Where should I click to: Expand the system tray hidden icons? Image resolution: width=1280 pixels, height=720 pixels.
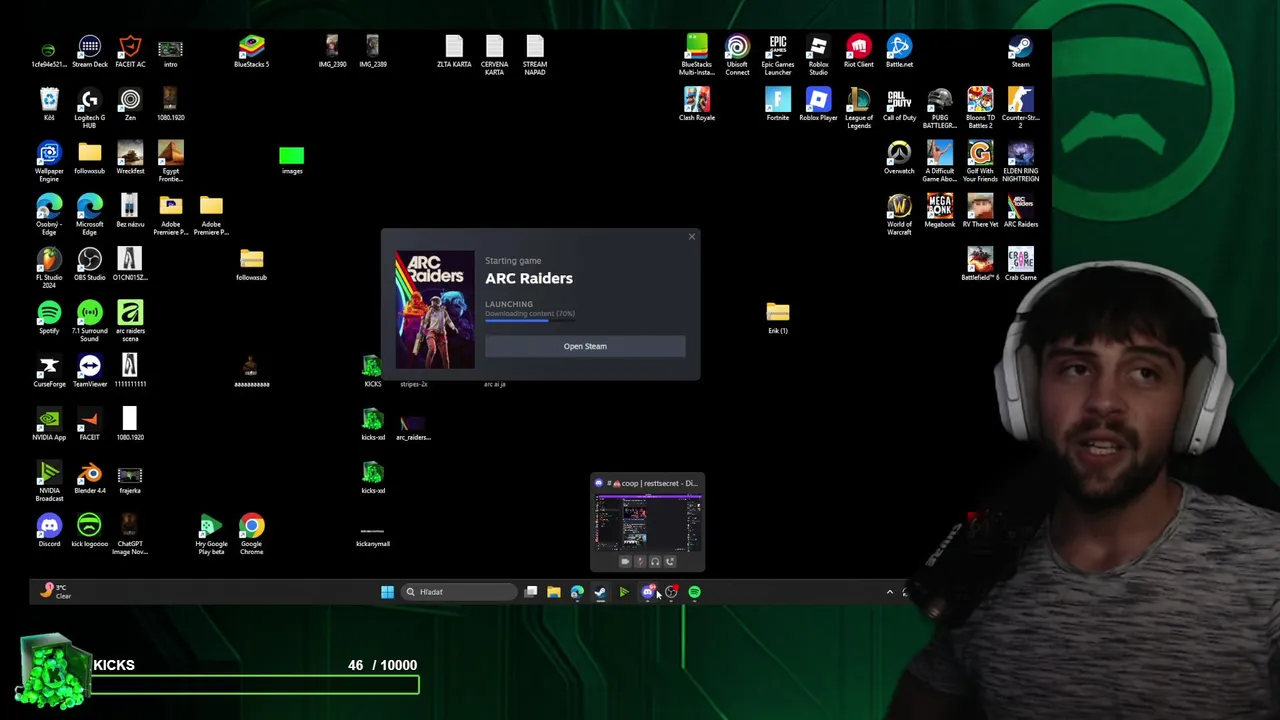click(890, 592)
